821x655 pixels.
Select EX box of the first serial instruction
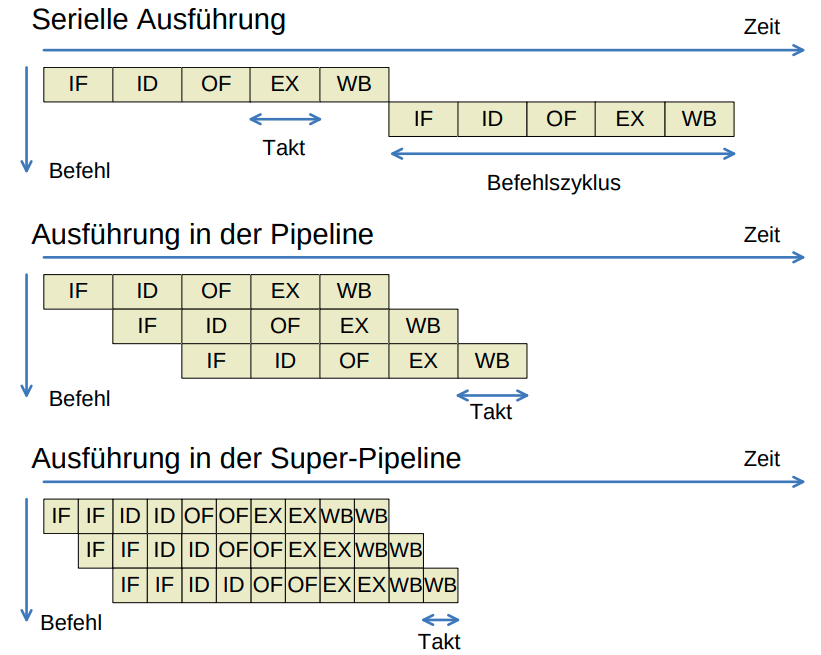285,85
